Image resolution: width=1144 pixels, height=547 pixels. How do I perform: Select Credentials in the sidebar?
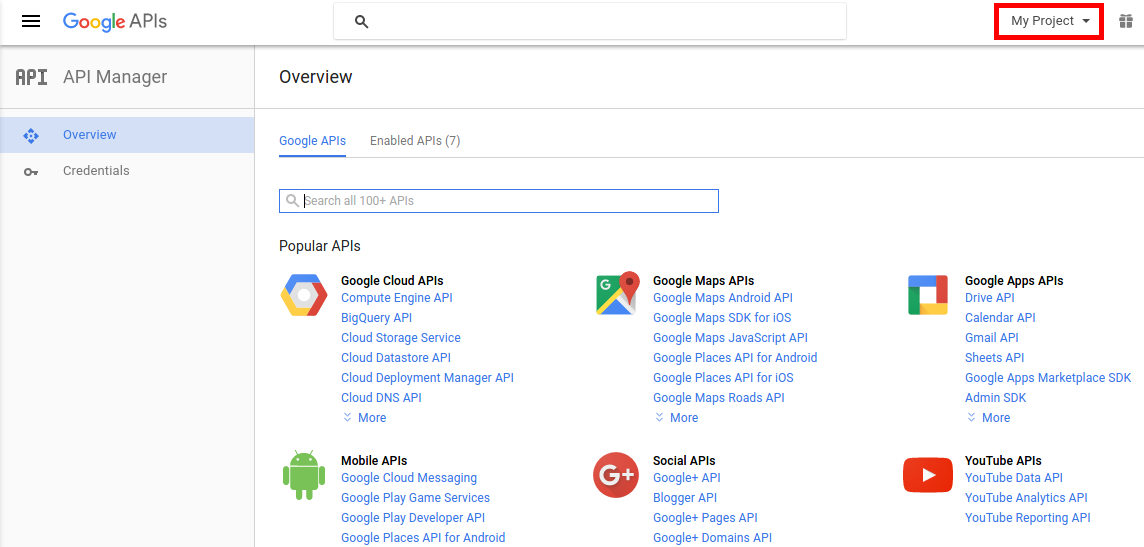(127, 171)
